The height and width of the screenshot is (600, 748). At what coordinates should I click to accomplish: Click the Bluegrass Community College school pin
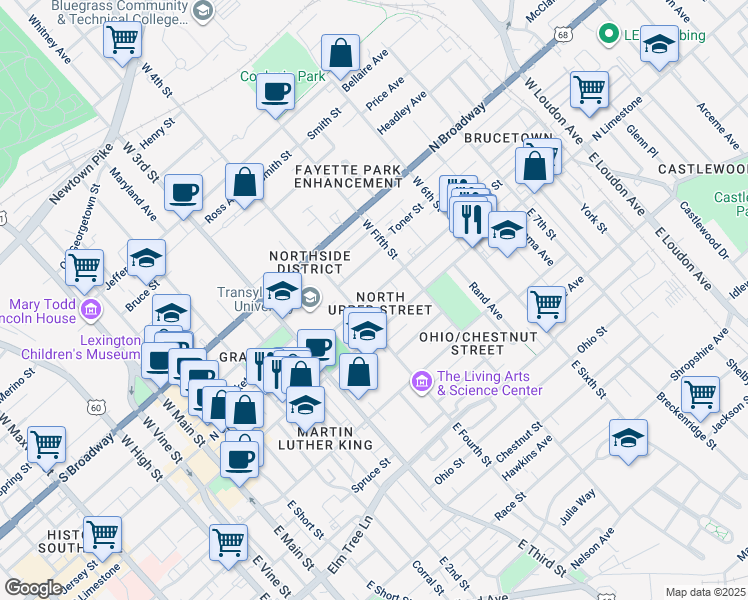(204, 10)
